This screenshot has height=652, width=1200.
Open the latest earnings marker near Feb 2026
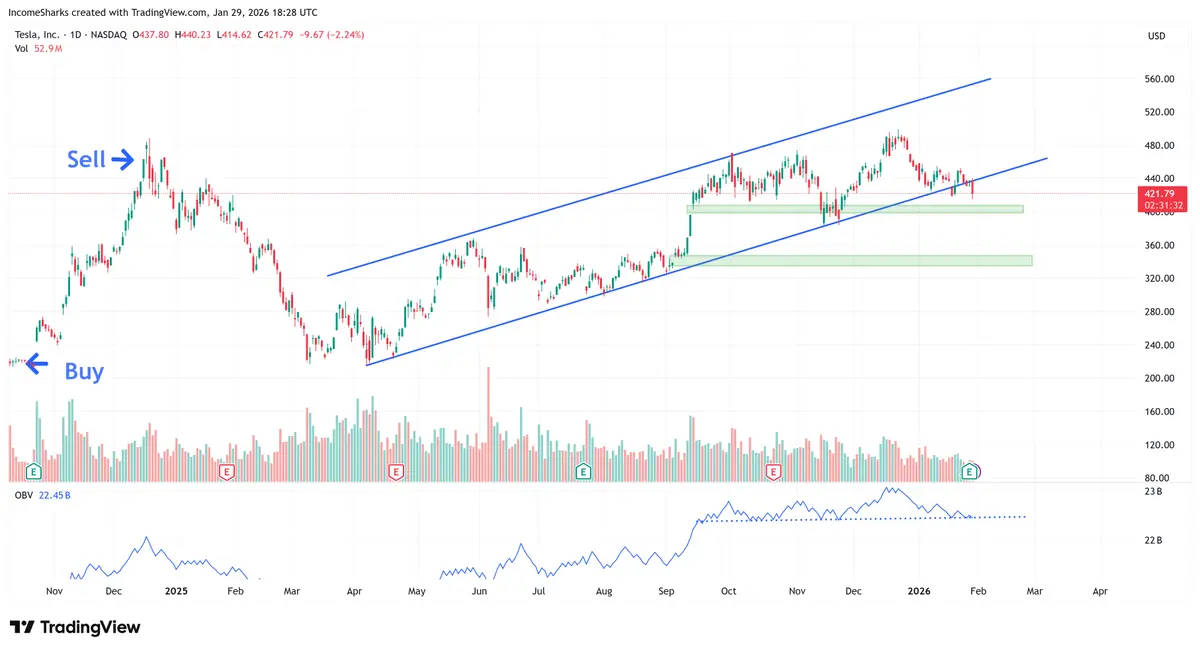click(x=969, y=470)
